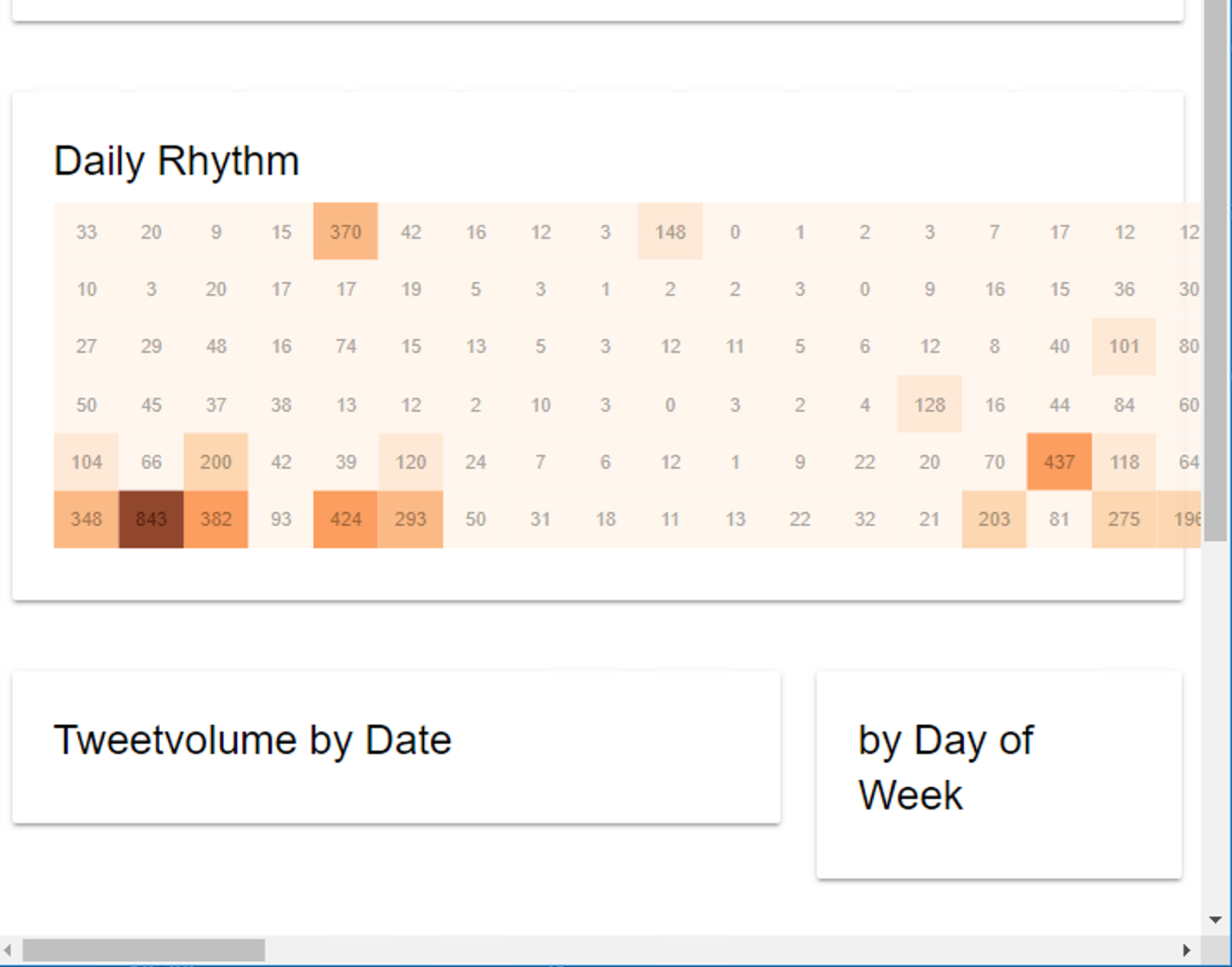Click the 275 cell near bottom right
1232x967 pixels.
(x=1124, y=519)
